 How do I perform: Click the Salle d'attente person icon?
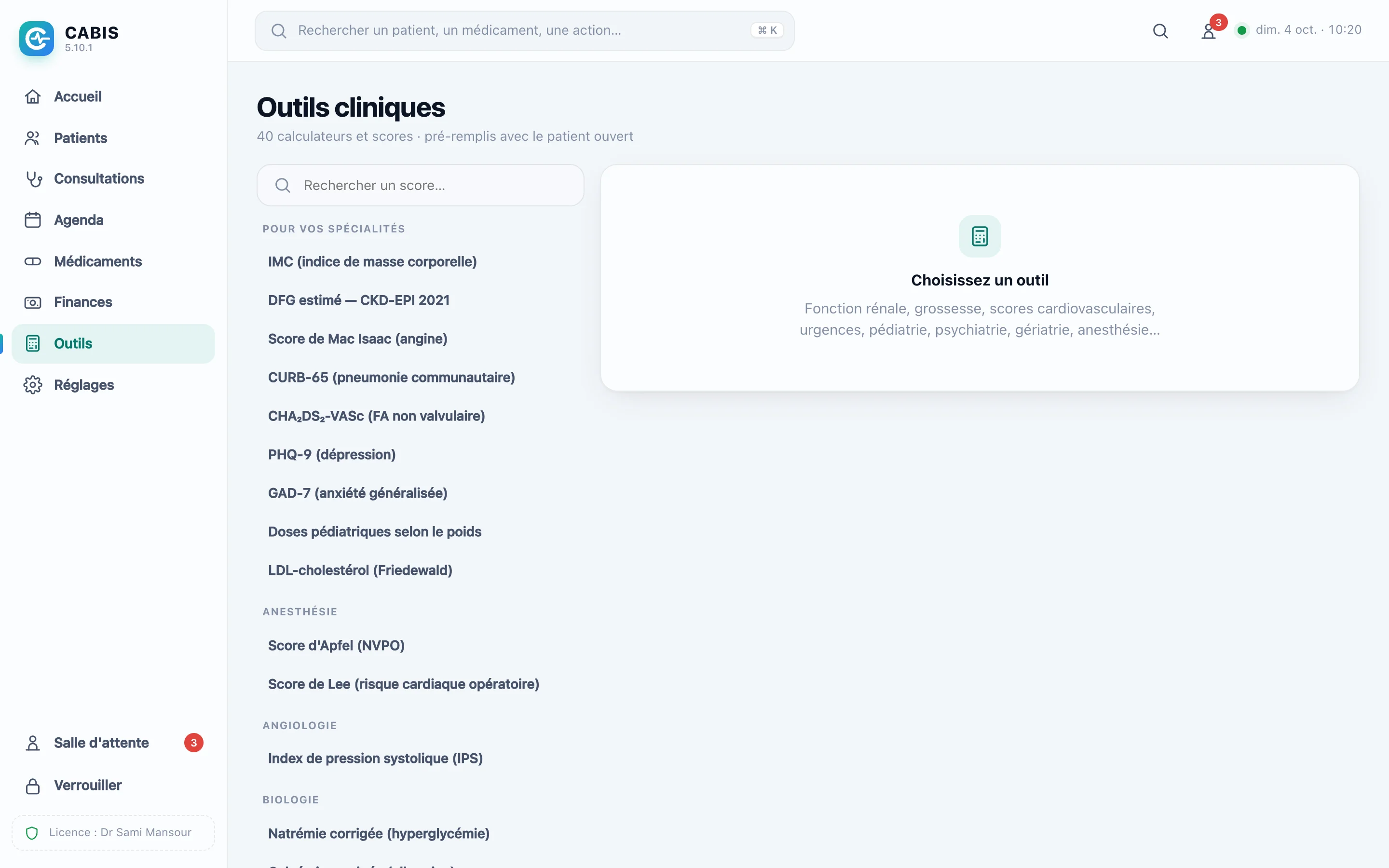[33, 743]
